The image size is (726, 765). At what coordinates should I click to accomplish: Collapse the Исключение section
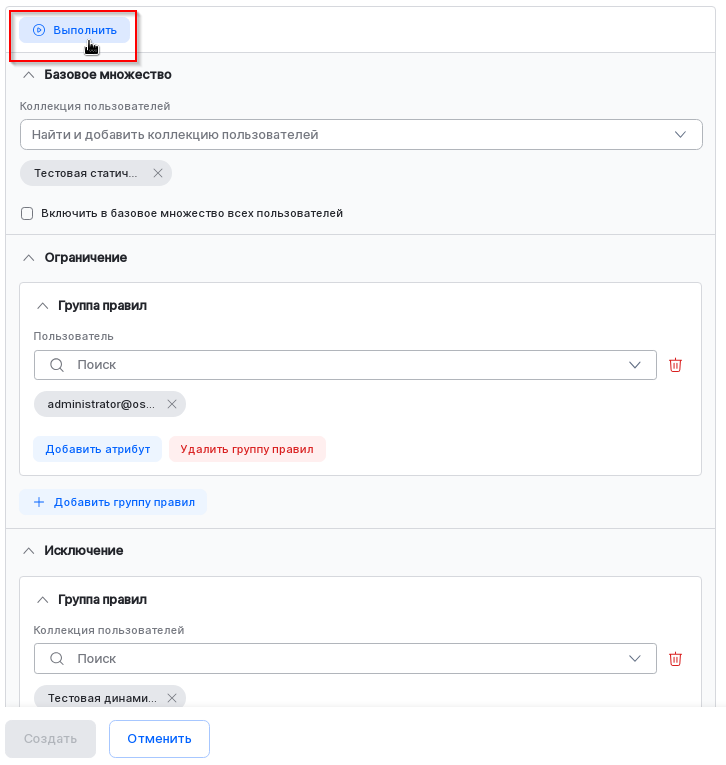(28, 551)
